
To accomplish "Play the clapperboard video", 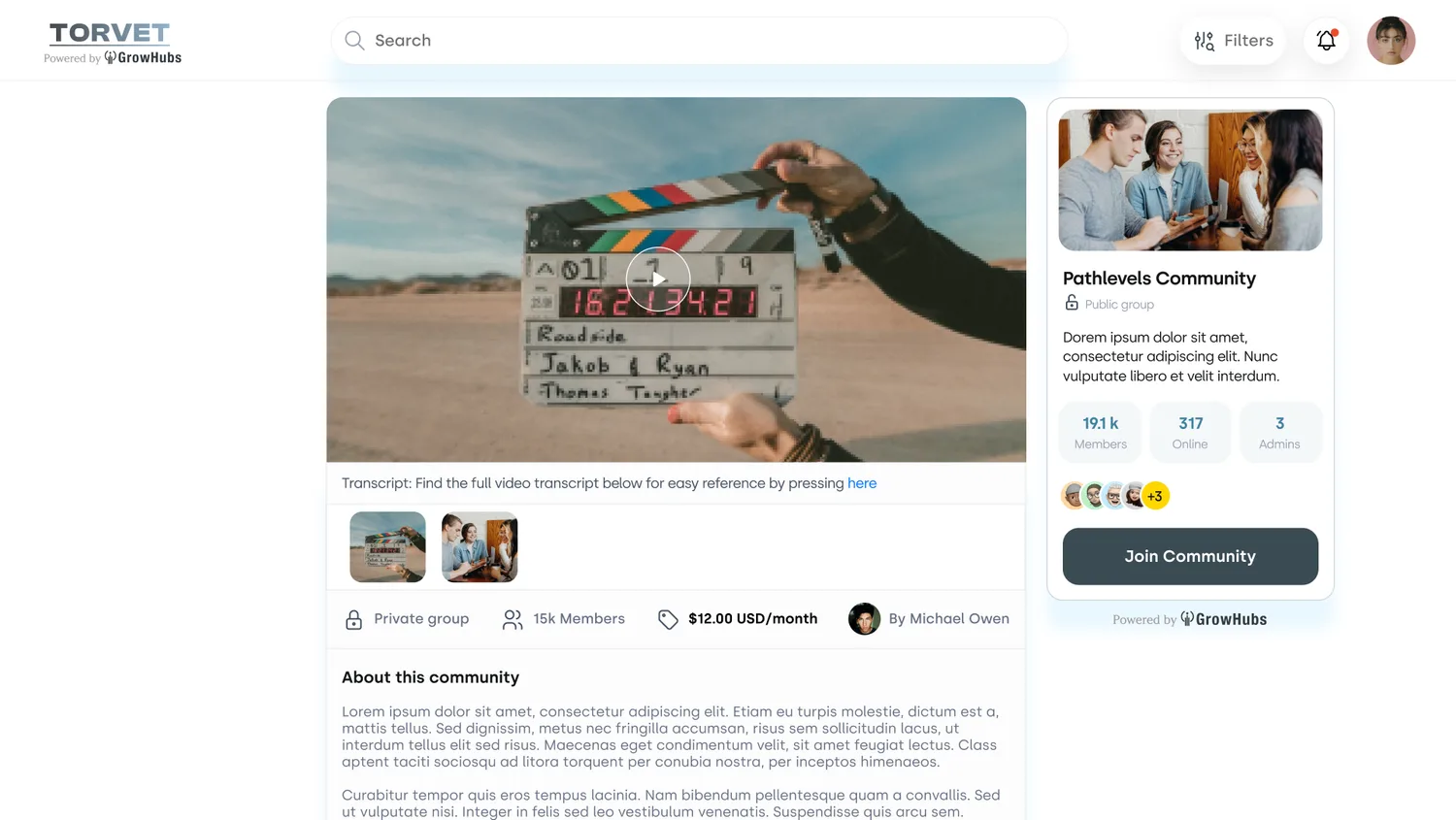I will pos(658,279).
